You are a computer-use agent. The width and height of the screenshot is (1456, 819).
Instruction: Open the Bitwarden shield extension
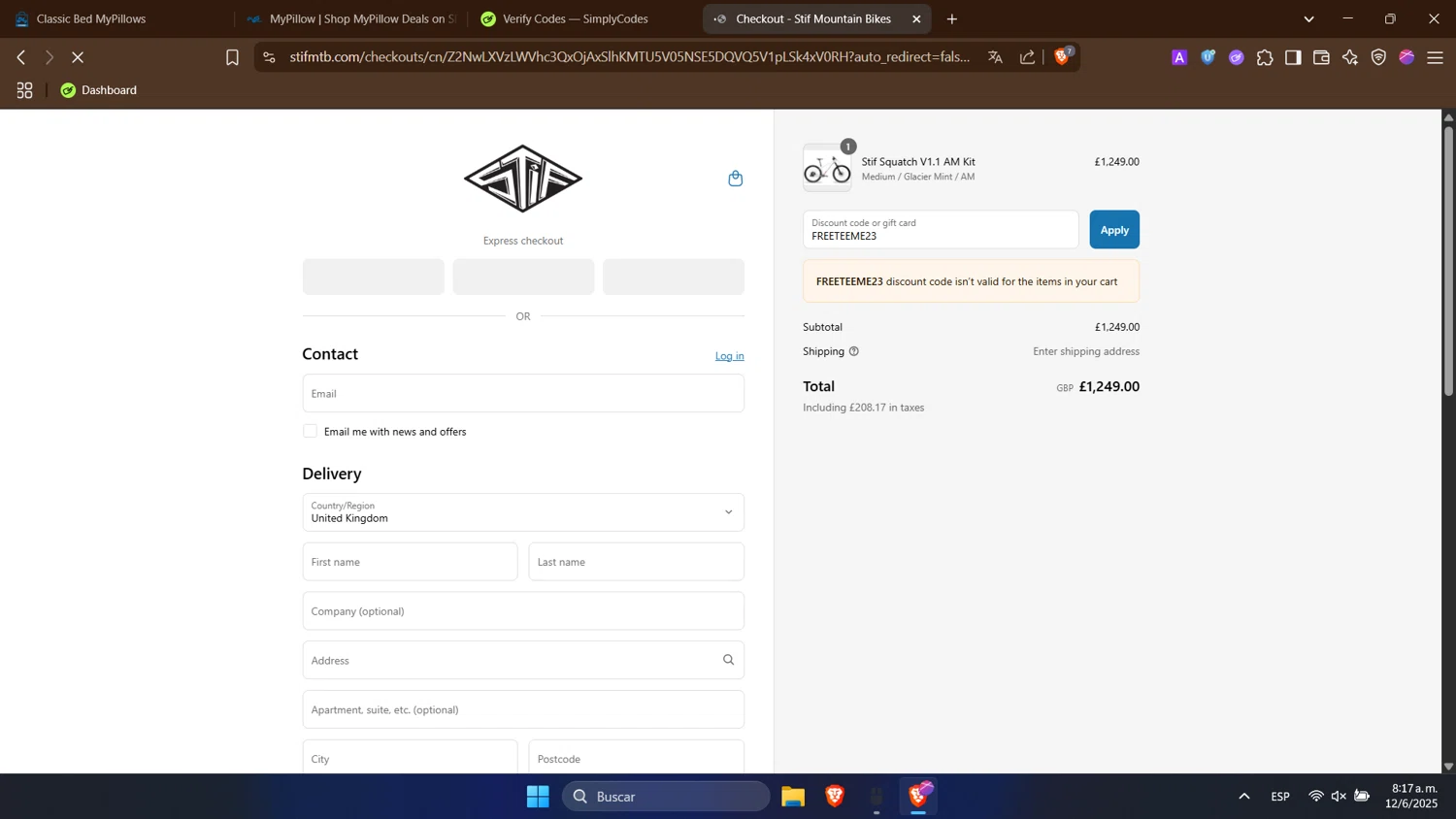pos(1208,57)
